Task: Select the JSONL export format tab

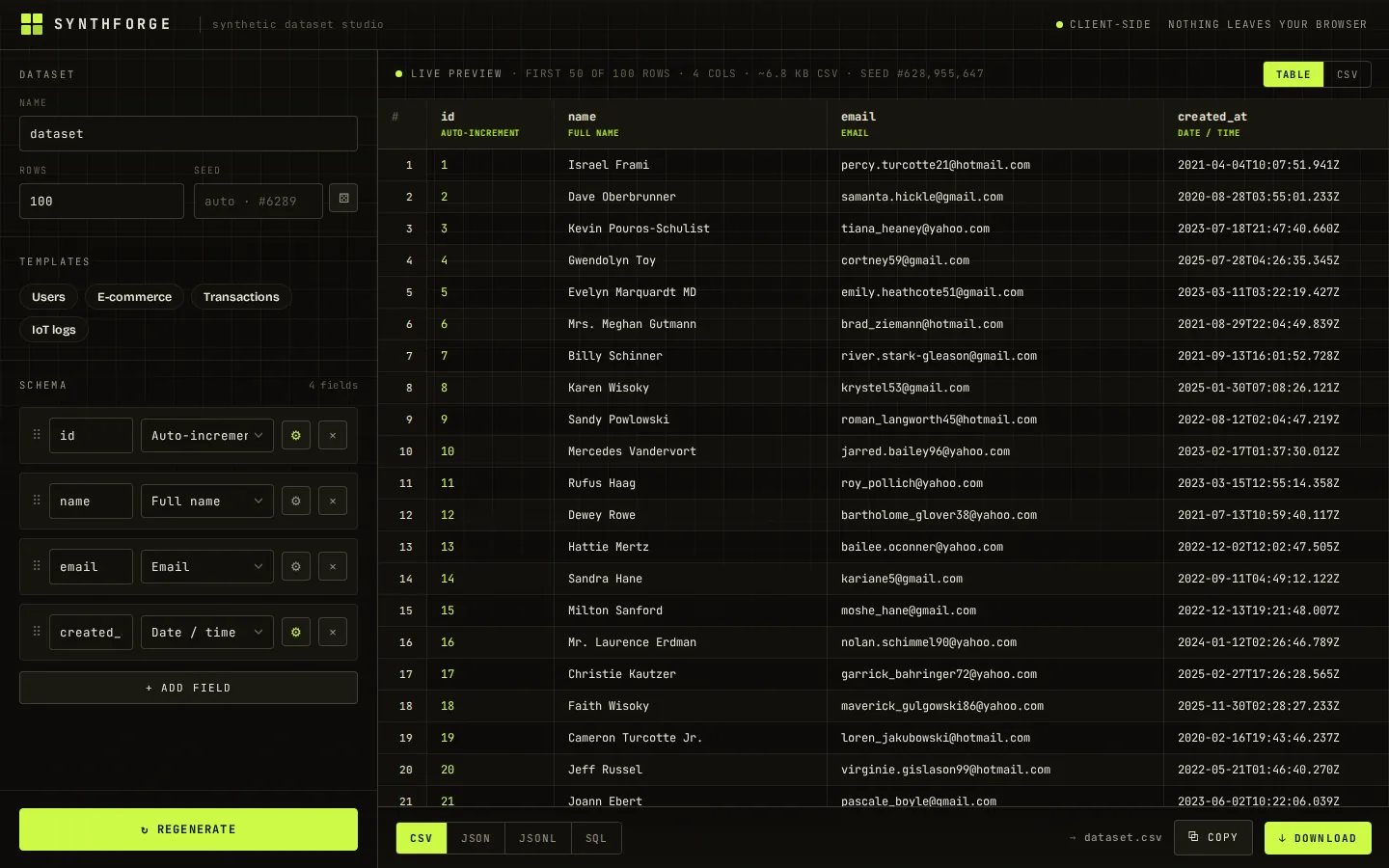Action: (538, 838)
